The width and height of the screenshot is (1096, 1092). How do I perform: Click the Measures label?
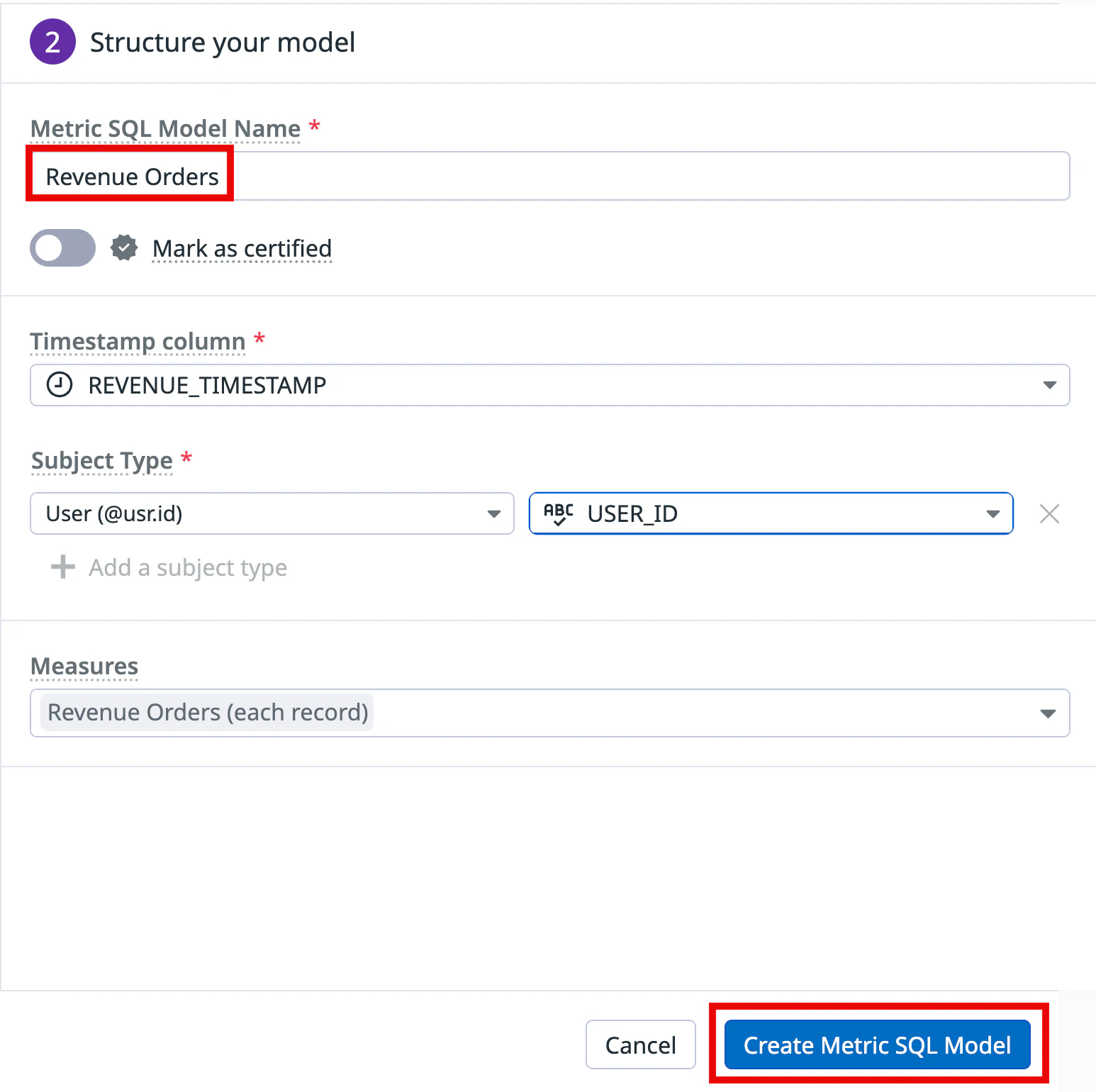click(x=84, y=666)
